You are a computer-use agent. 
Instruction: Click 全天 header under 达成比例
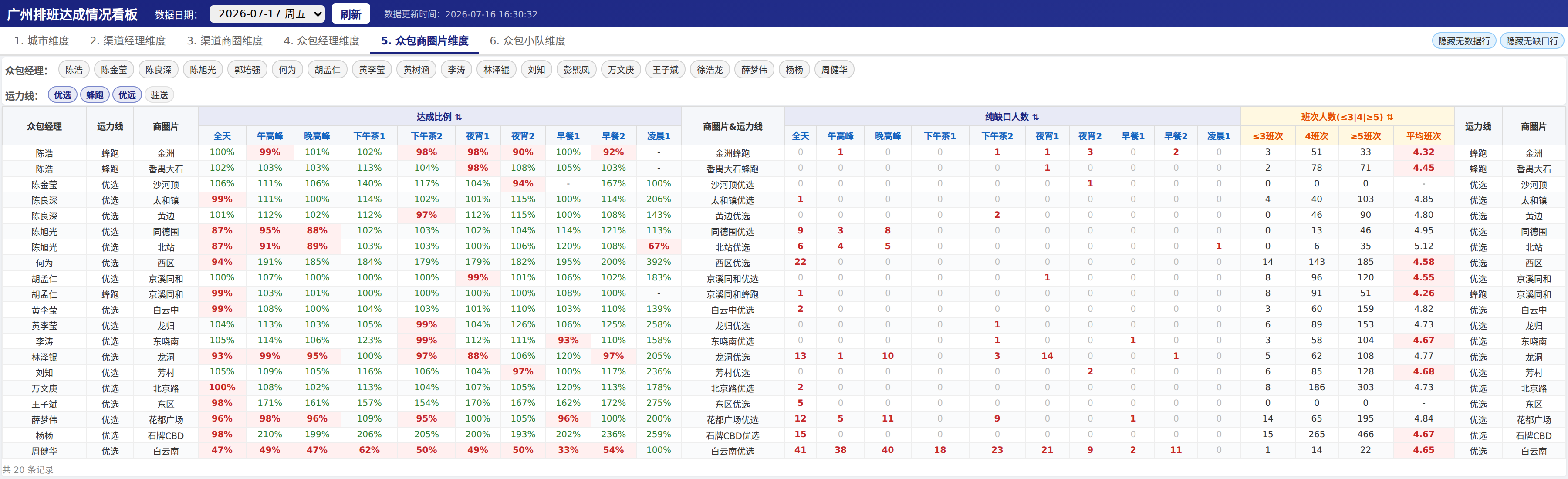pos(222,136)
